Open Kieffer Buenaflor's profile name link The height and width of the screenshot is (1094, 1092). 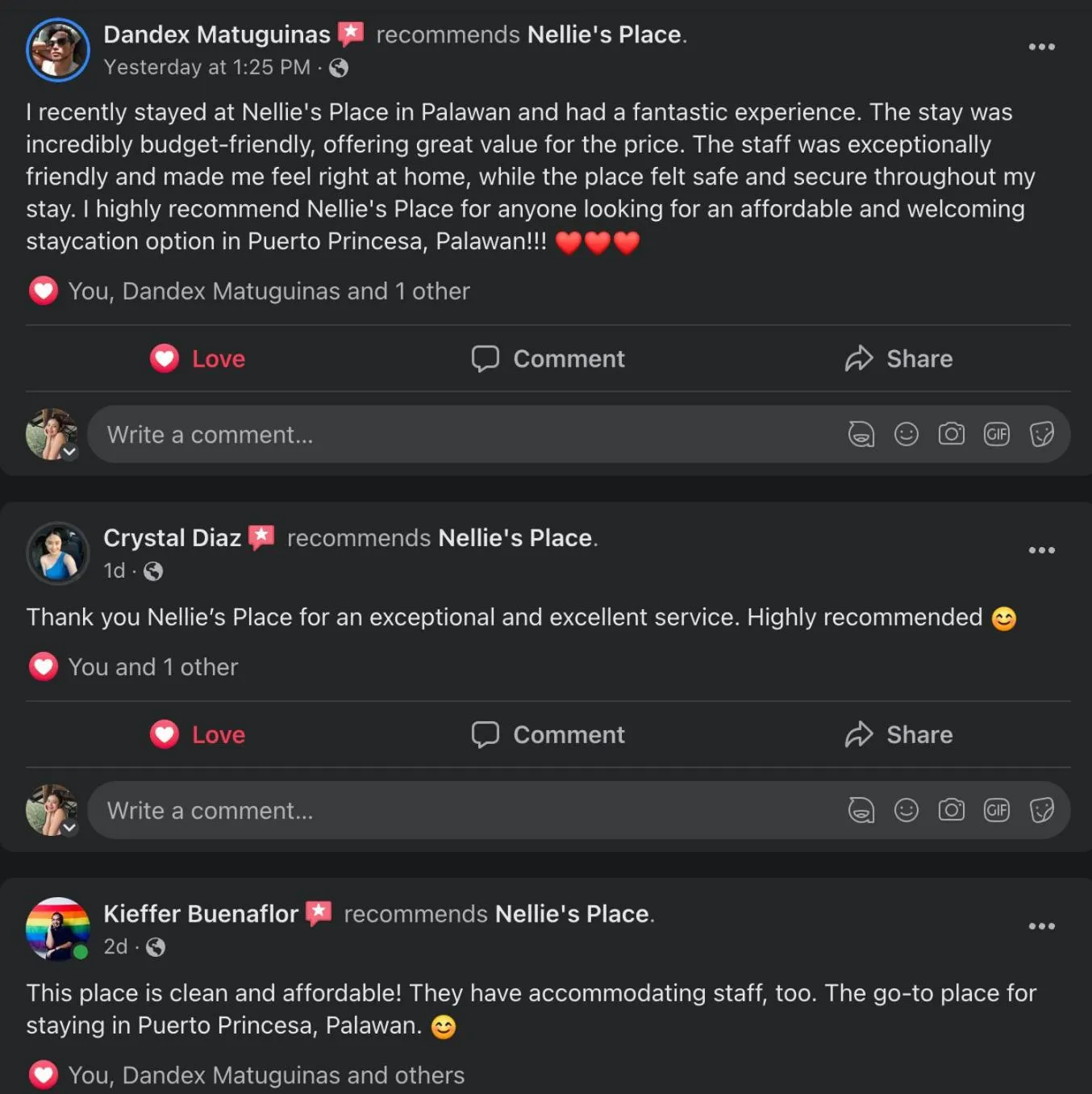[201, 913]
